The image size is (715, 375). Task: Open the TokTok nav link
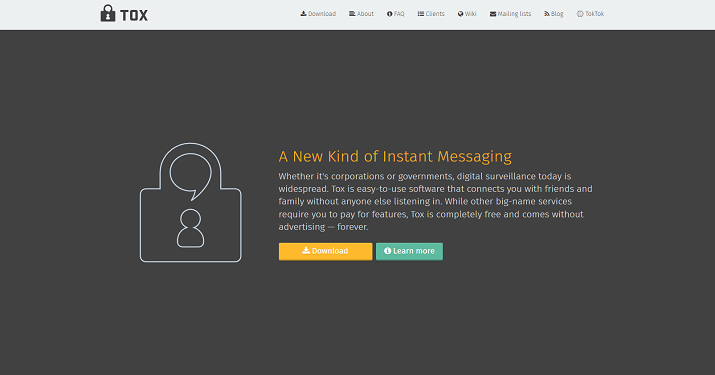point(591,14)
